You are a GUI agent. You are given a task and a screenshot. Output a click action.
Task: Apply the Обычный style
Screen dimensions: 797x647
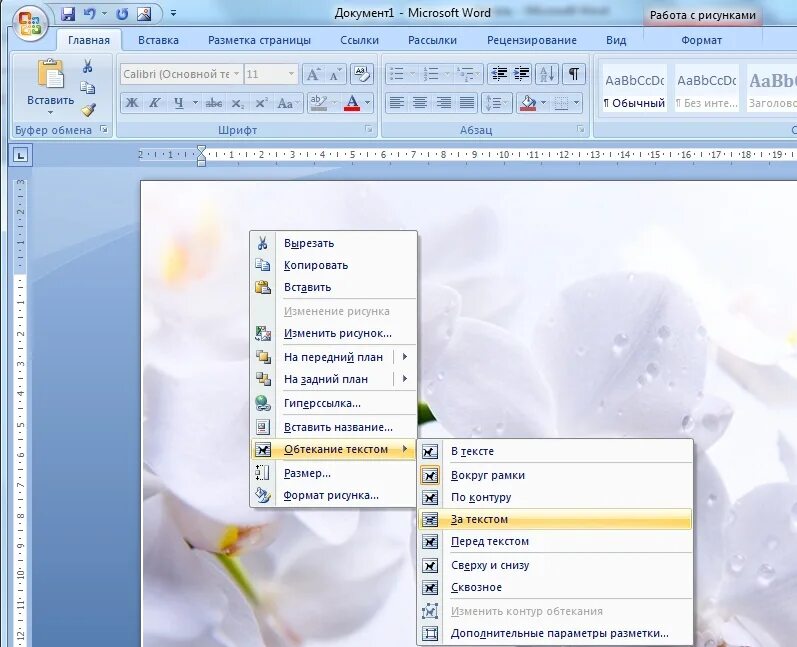(634, 90)
